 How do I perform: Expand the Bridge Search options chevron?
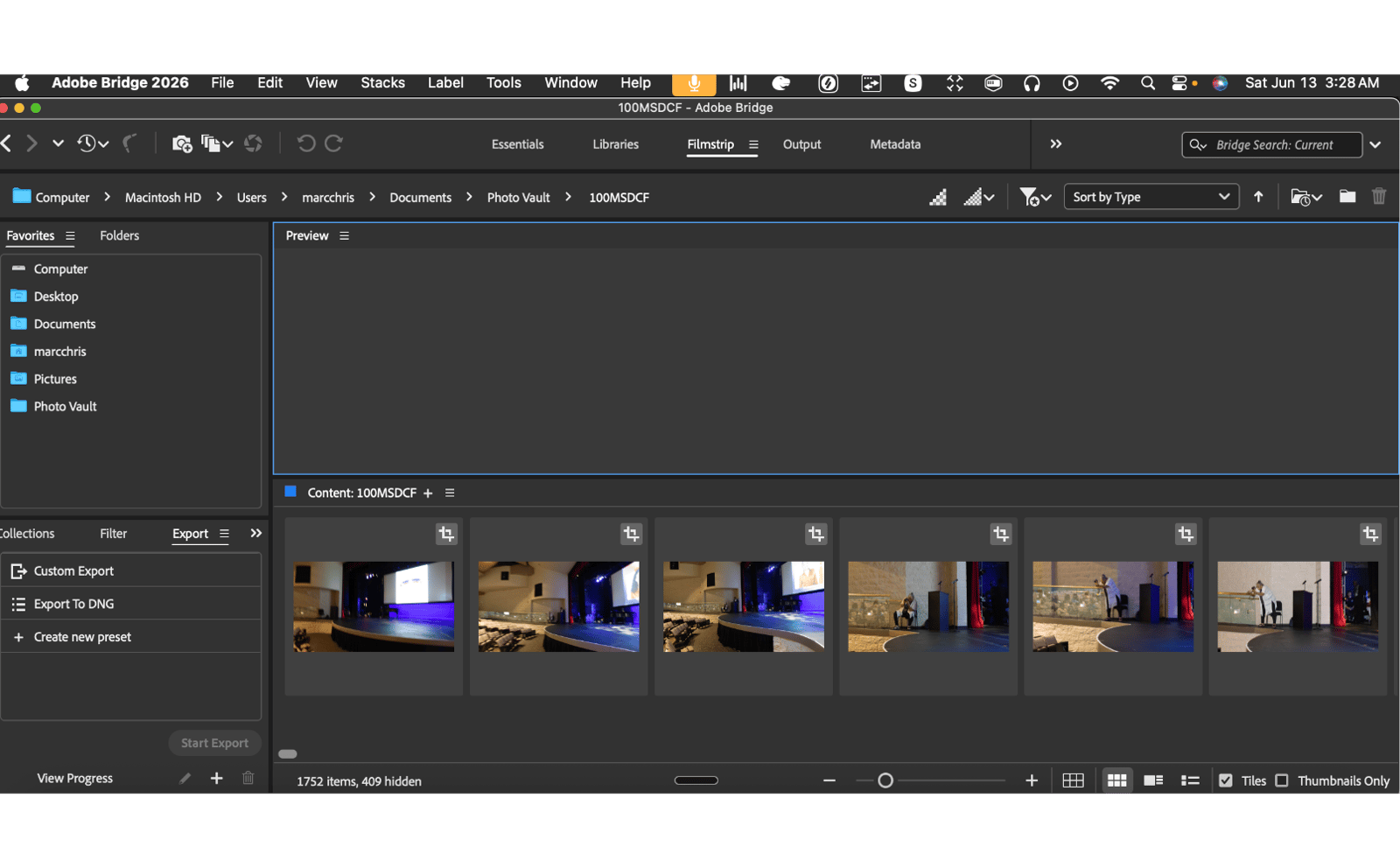[x=1375, y=145]
